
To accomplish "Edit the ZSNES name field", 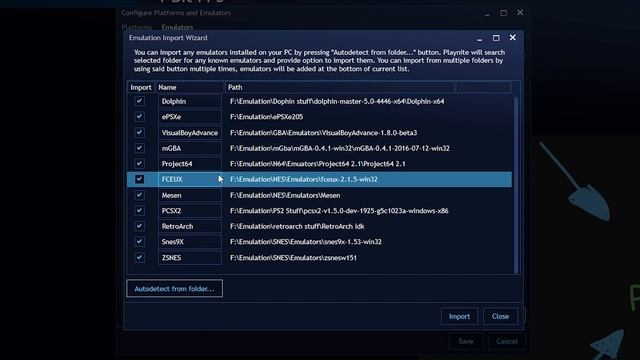I will (x=190, y=258).
